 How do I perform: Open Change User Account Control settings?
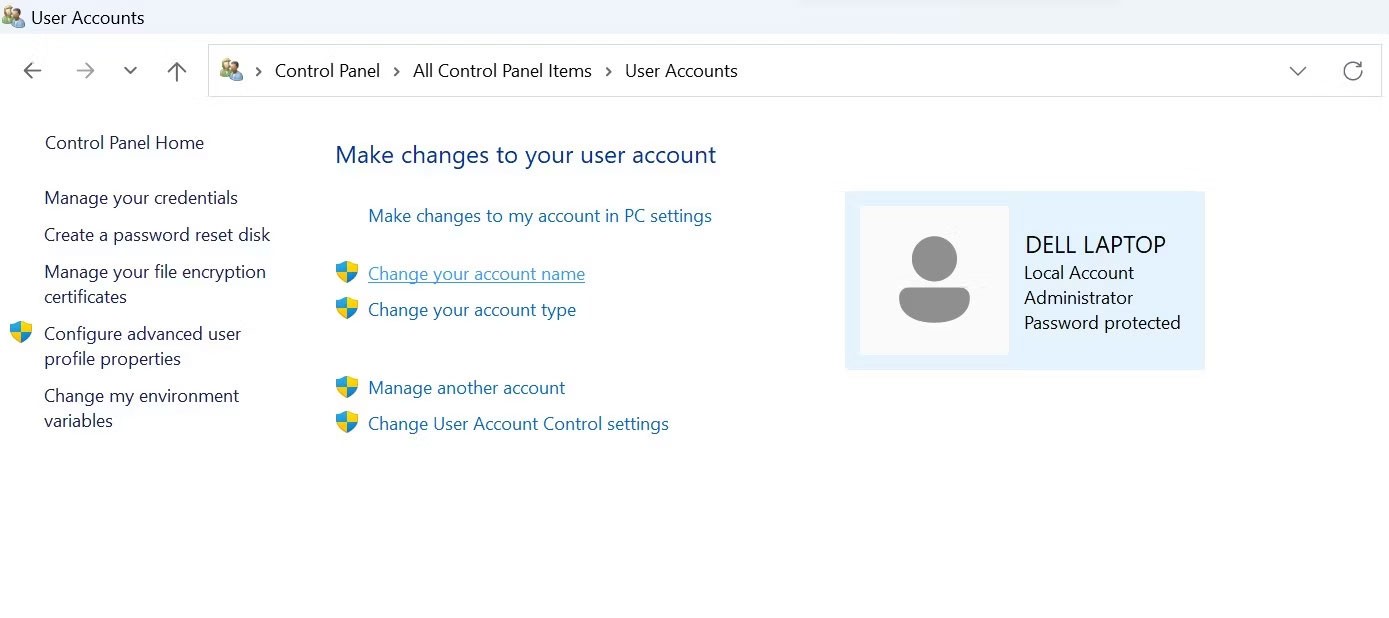(x=518, y=424)
